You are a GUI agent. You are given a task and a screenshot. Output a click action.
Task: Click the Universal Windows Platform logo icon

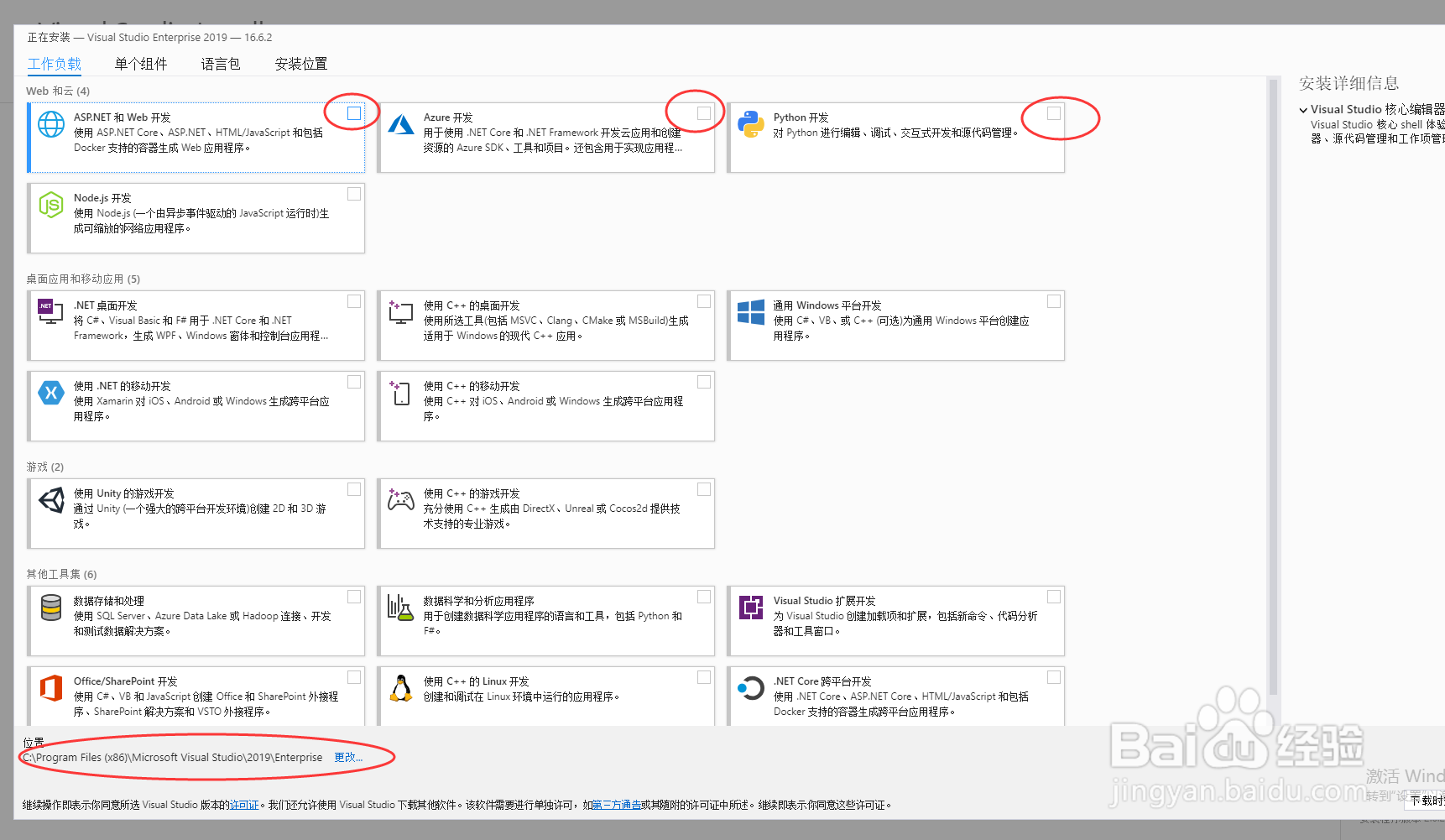click(x=751, y=312)
